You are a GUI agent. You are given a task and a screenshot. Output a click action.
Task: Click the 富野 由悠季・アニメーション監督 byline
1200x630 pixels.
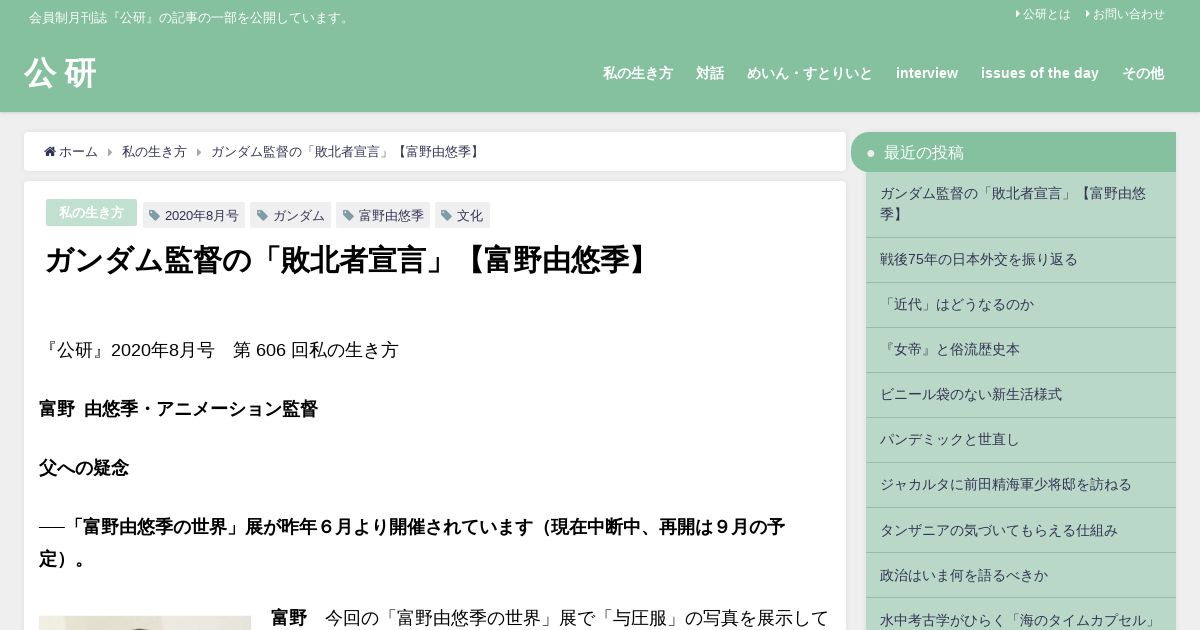178,409
